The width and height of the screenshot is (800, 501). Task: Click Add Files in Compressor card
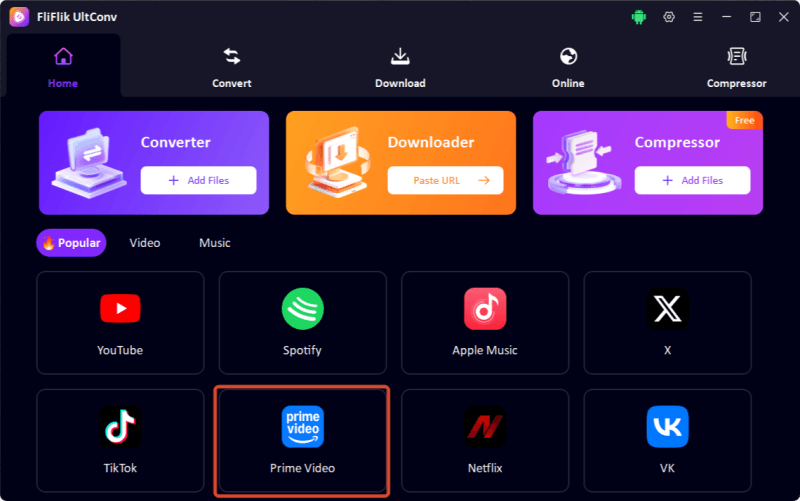tap(692, 180)
